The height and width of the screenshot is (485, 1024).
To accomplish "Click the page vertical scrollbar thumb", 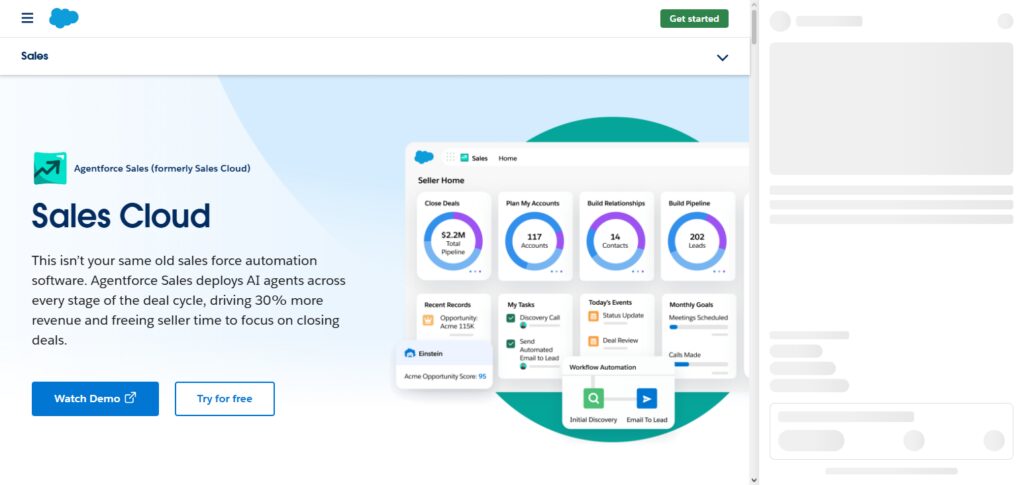I will (754, 26).
